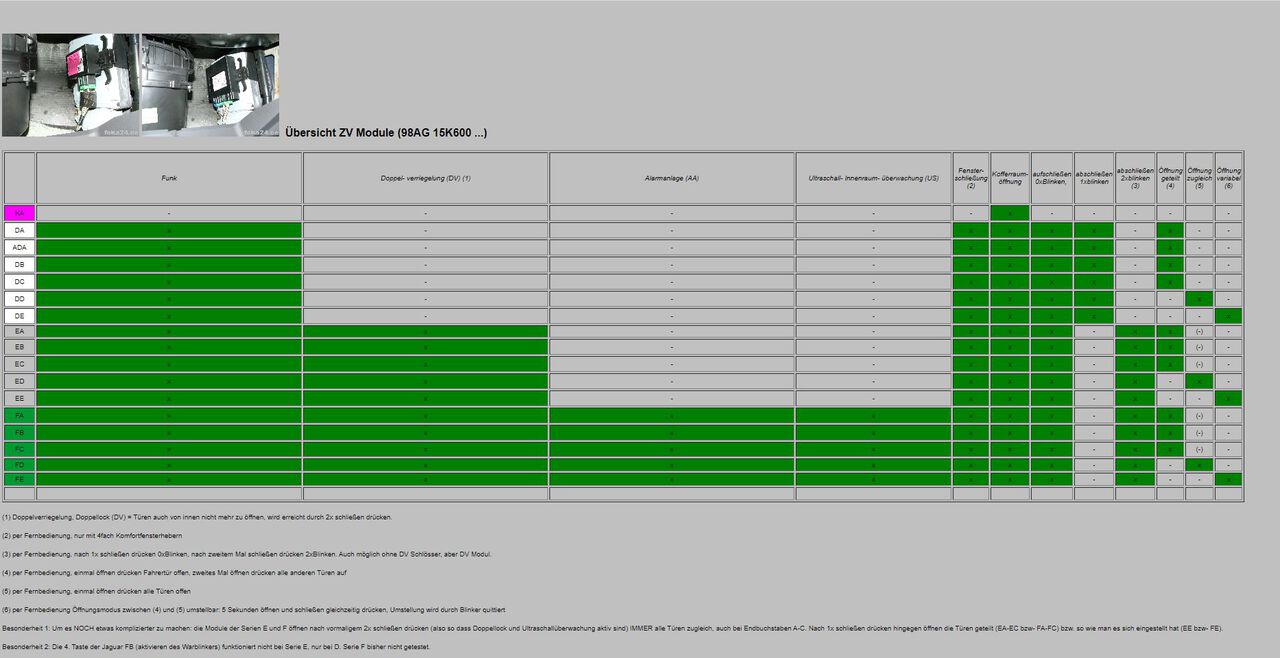Screen dimensions: 1280x658
Task: Open the right module photo thumbnail
Action: [x=210, y=85]
